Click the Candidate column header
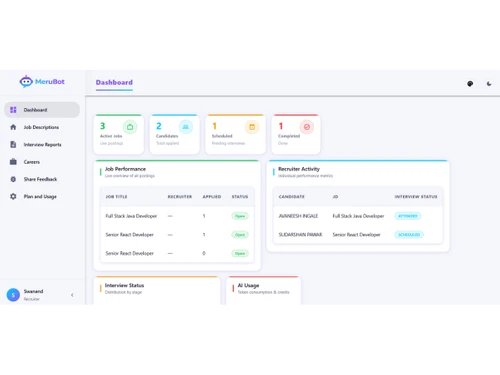Viewport: 500px width, 375px height. click(292, 197)
